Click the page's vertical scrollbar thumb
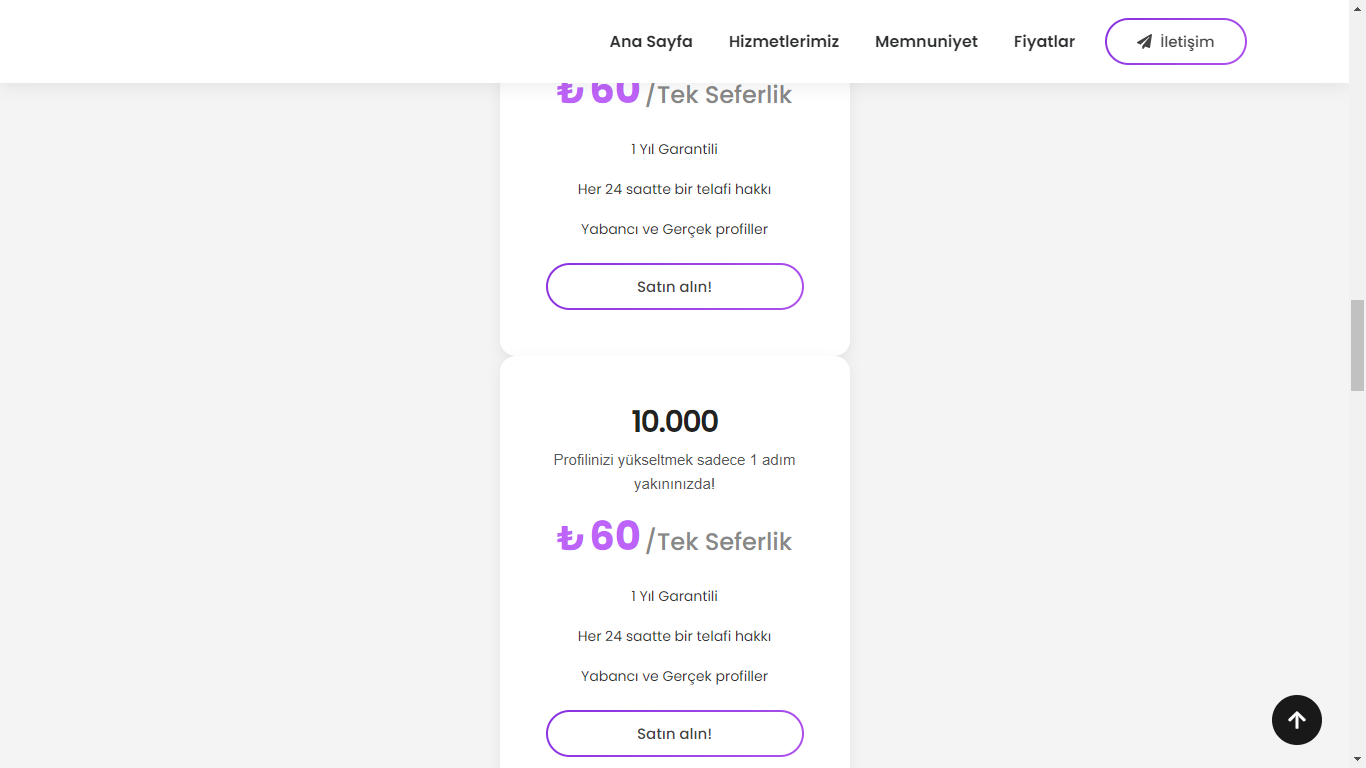Image resolution: width=1366 pixels, height=768 pixels. click(x=1357, y=345)
